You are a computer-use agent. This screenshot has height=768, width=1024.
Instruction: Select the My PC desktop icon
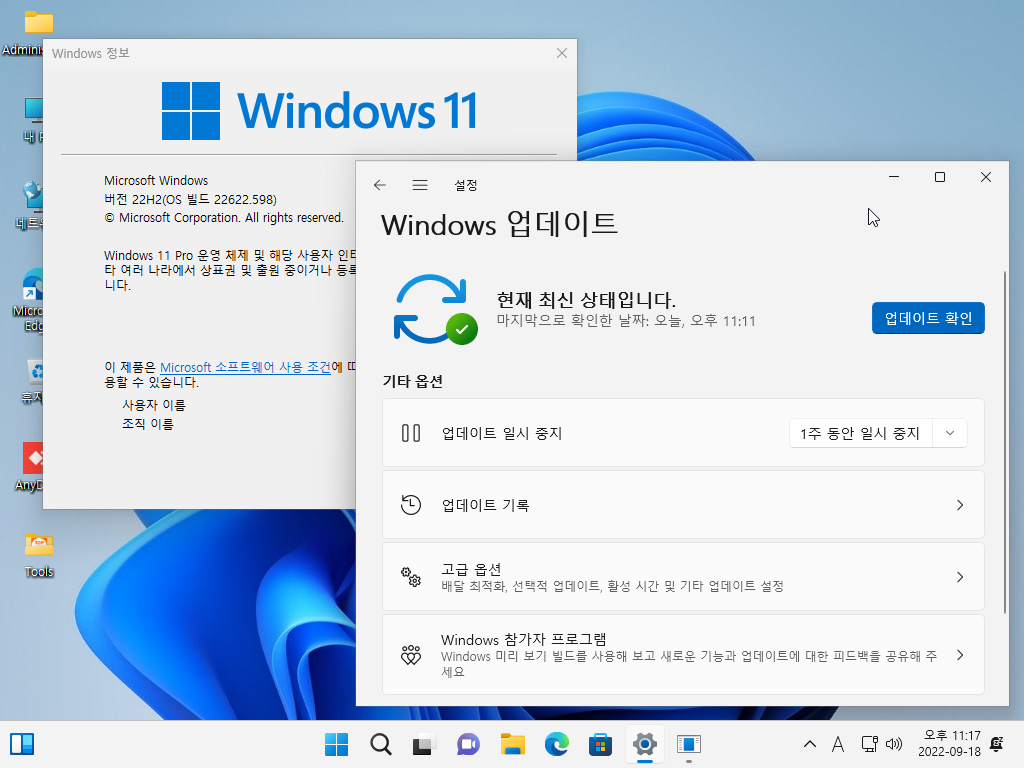pyautogui.click(x=33, y=120)
